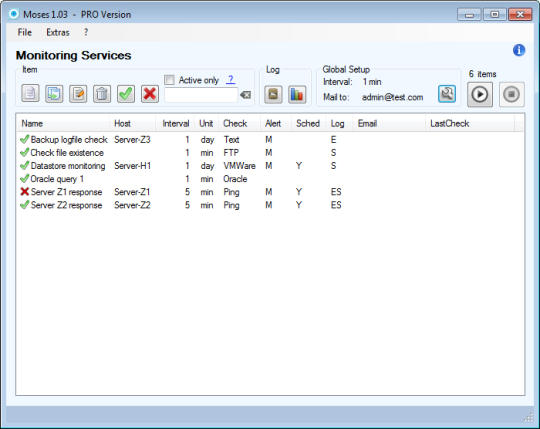Sort by the Log column header
This screenshot has height=429, width=540.
click(x=340, y=123)
